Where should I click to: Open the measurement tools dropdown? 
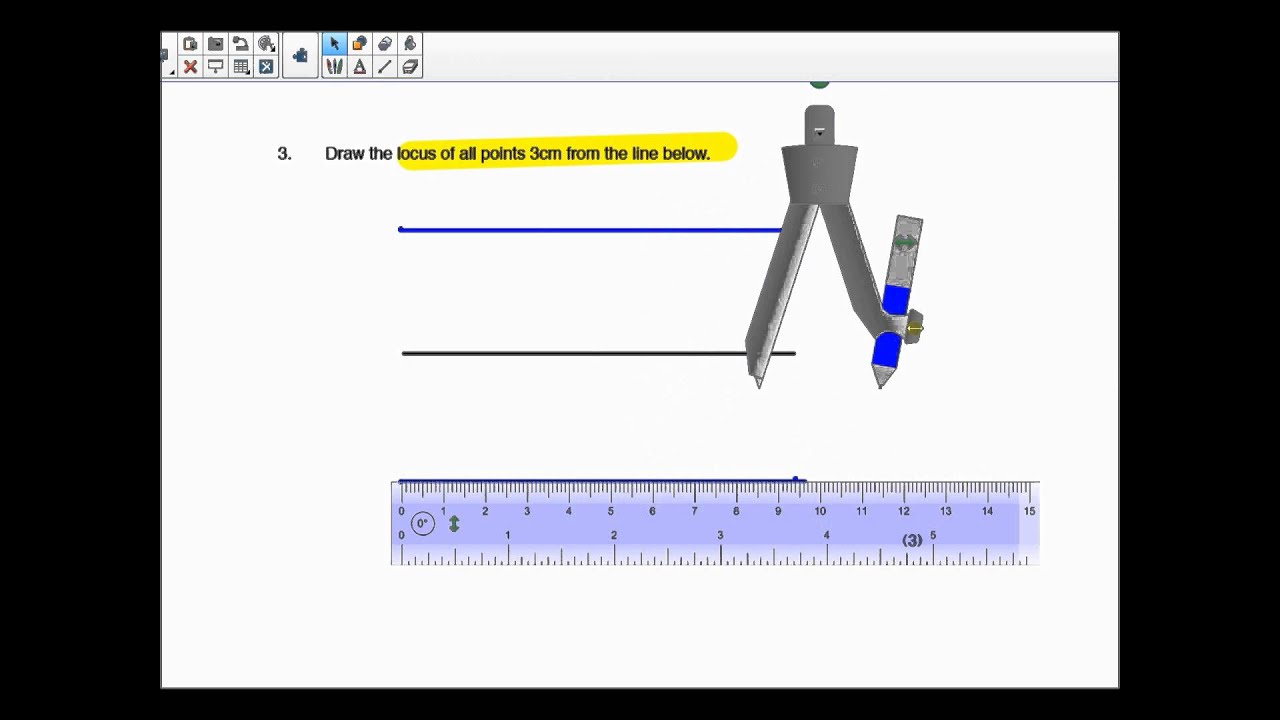pyautogui.click(x=266, y=44)
